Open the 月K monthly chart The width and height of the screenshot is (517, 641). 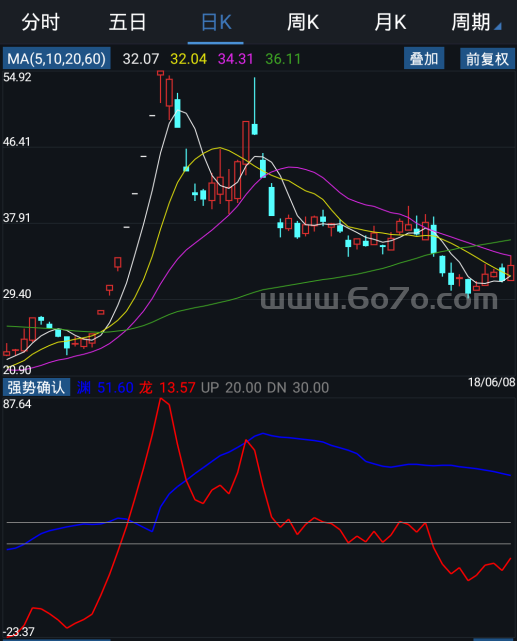click(x=390, y=22)
